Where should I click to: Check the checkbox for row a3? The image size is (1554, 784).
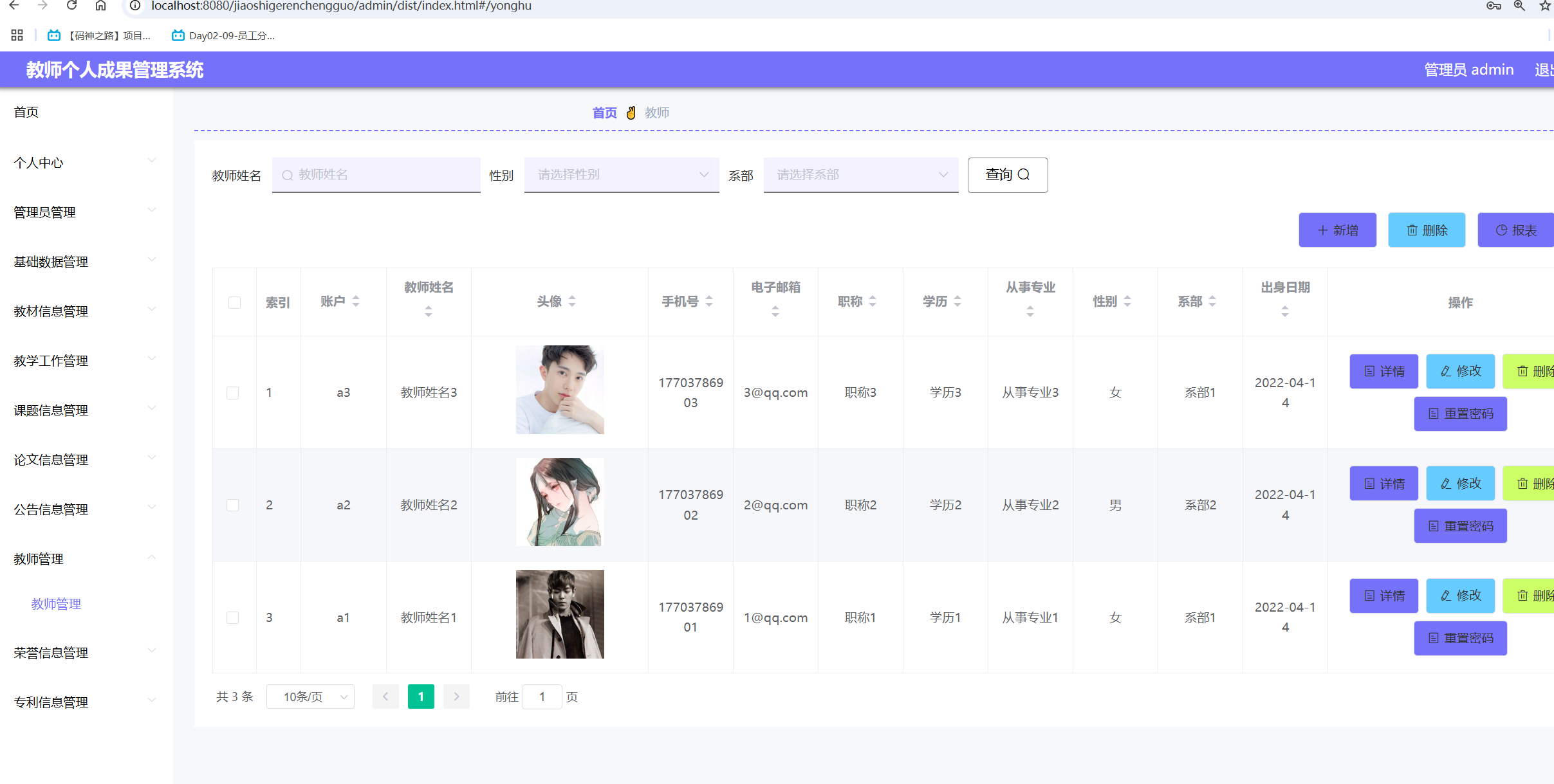coord(233,392)
